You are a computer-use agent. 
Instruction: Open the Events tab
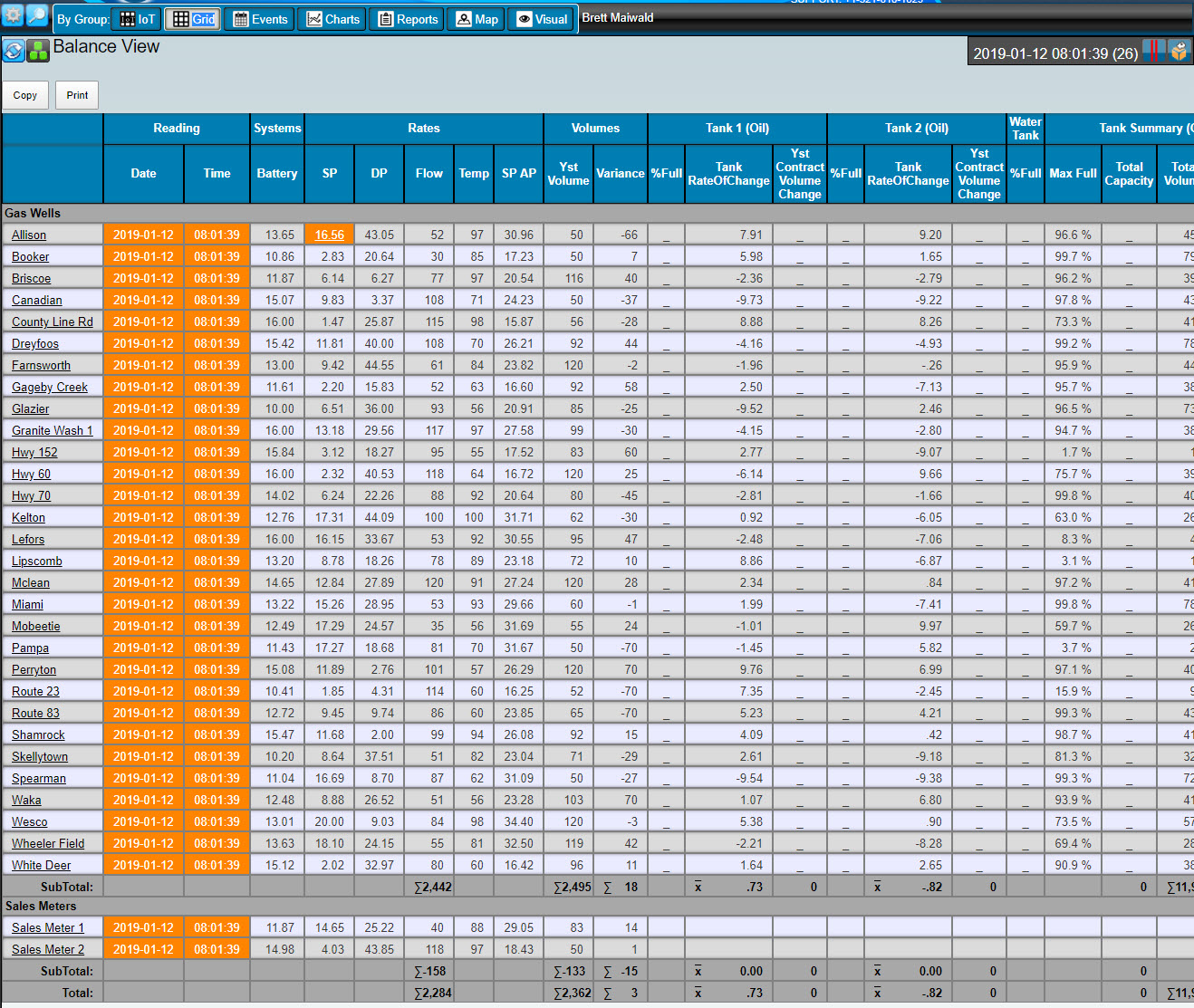(x=260, y=19)
